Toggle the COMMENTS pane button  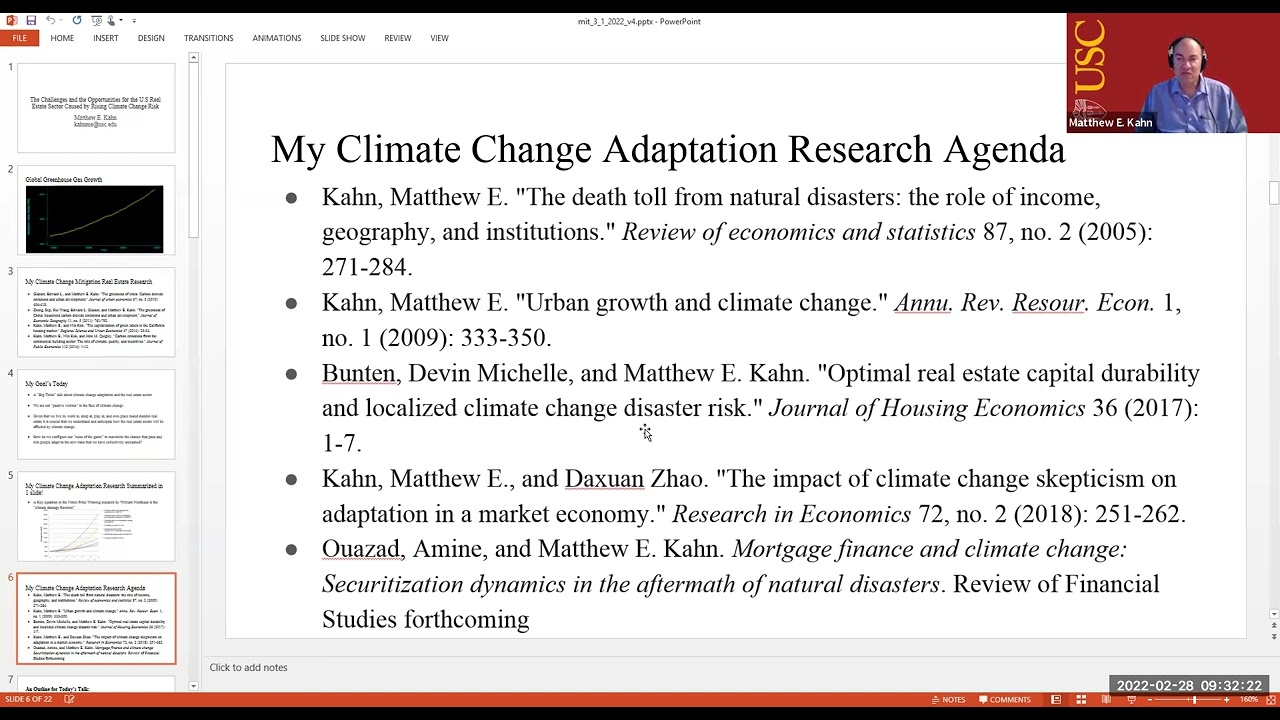(1005, 700)
